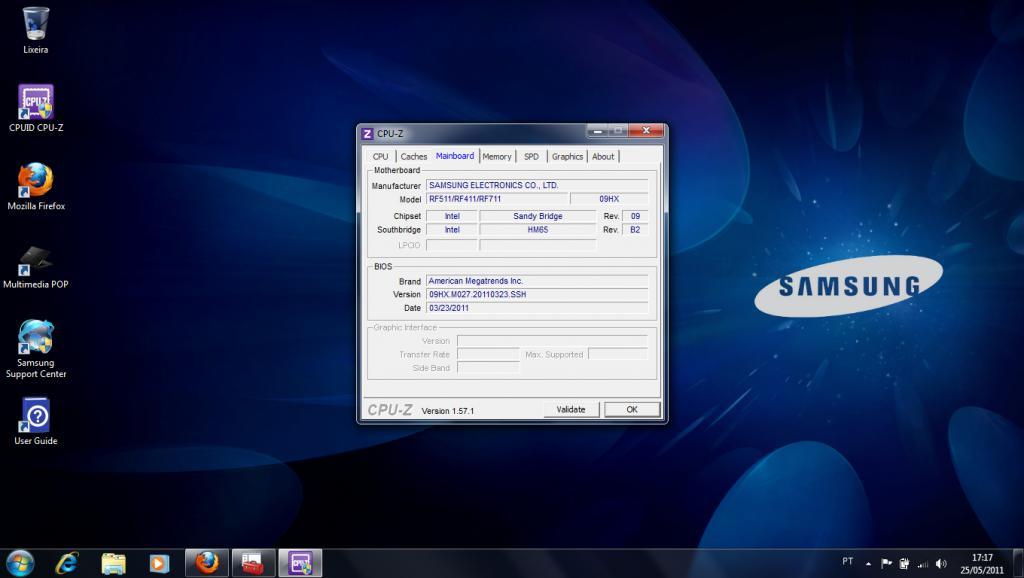Click the HM65 southbridge value
Screen dimensions: 1024x578
point(537,230)
